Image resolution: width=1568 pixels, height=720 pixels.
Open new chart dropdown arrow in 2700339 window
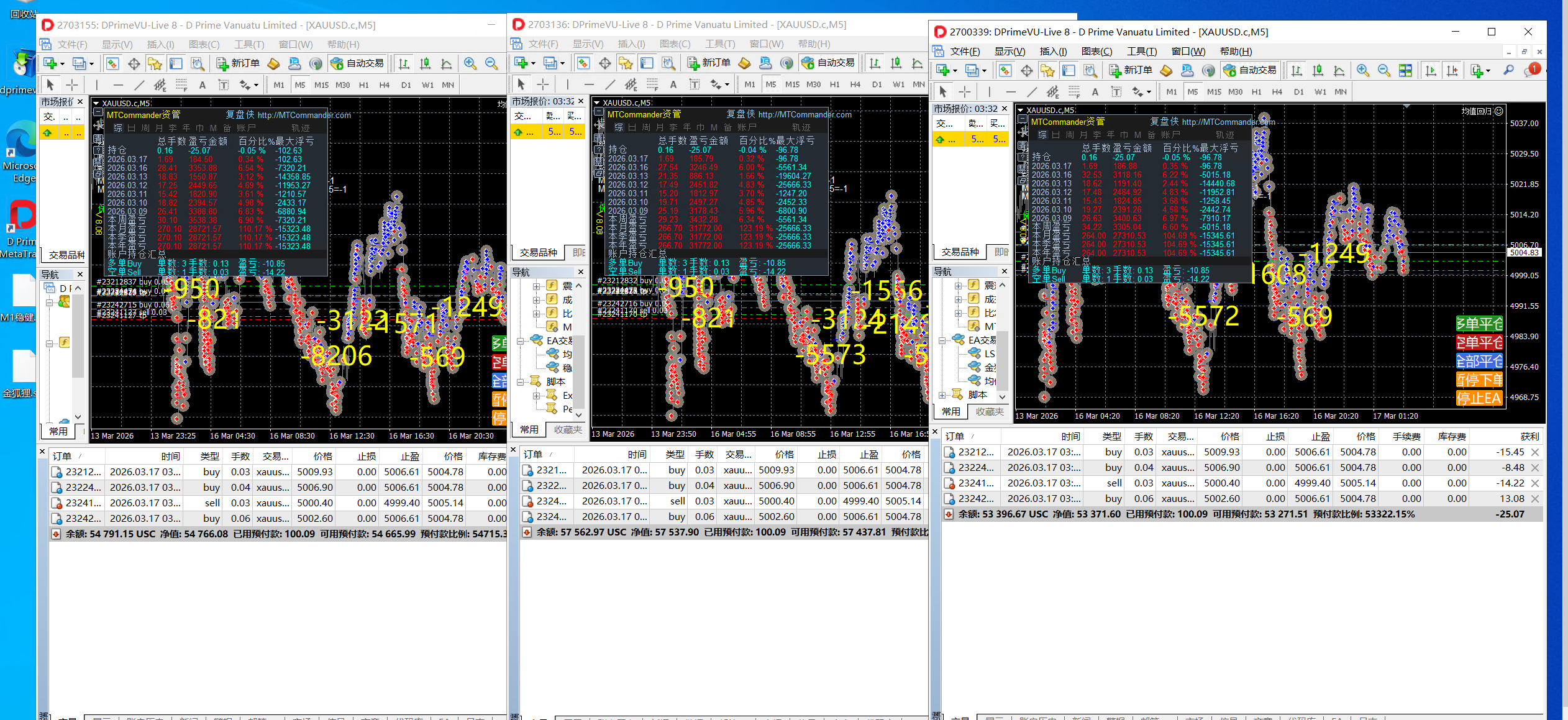click(955, 71)
